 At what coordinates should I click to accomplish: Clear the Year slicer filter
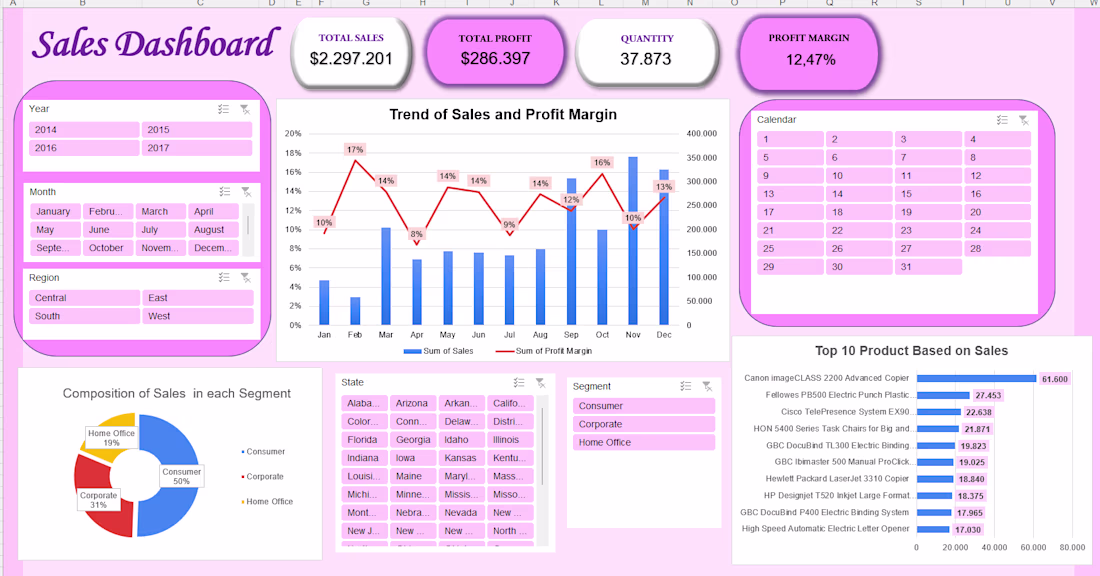click(245, 109)
